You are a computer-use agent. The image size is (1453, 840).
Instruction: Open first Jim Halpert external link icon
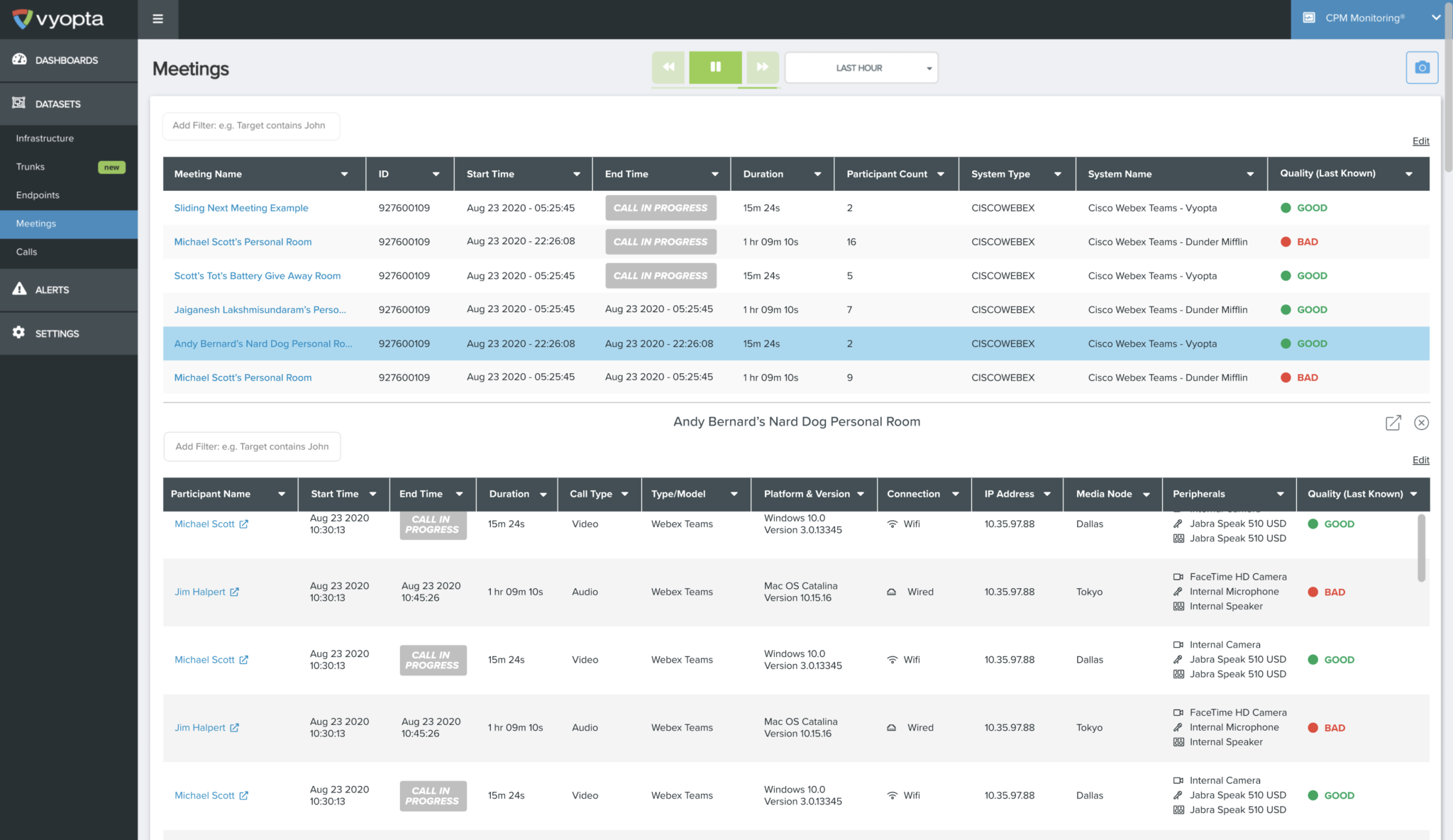point(235,592)
